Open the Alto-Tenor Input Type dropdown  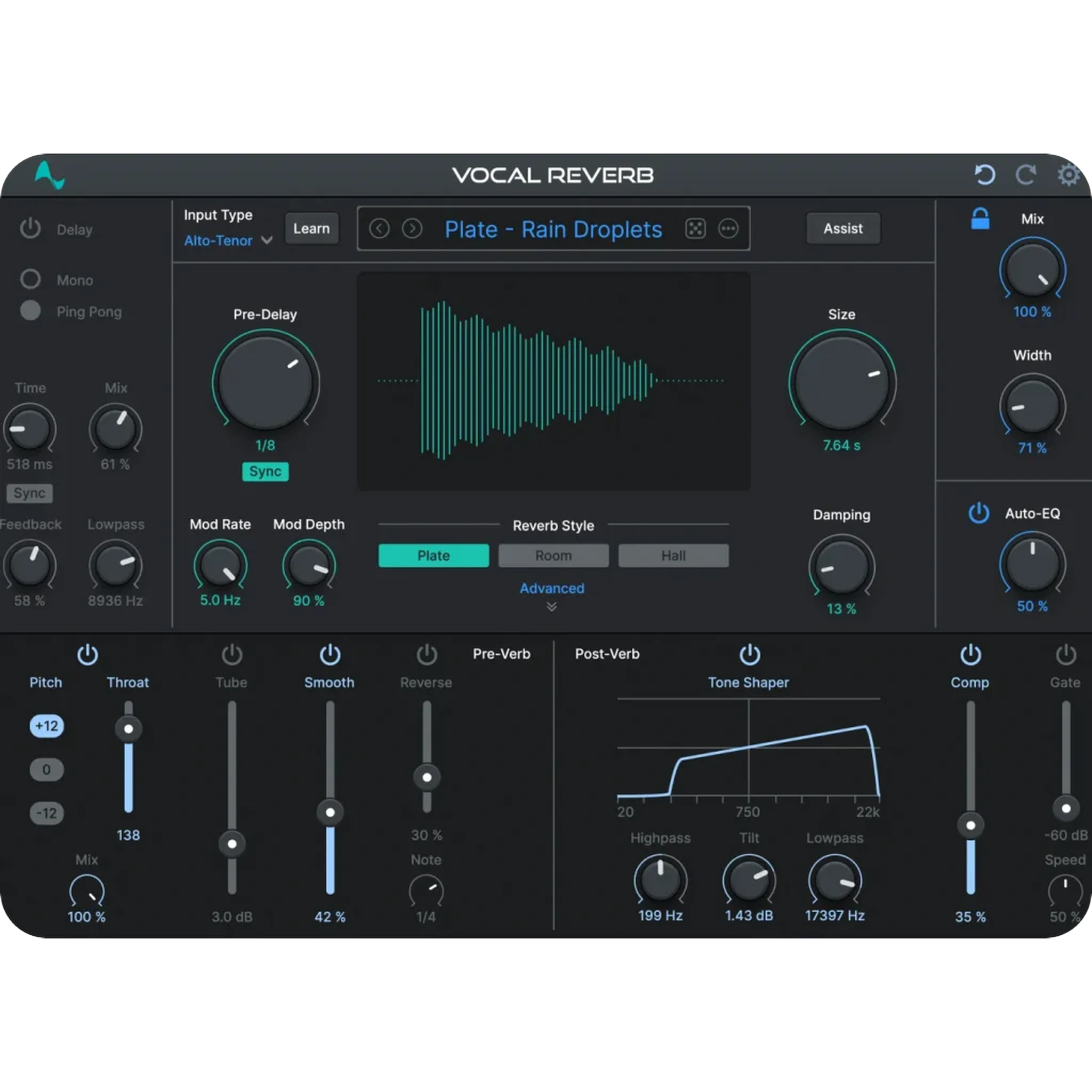[226, 240]
